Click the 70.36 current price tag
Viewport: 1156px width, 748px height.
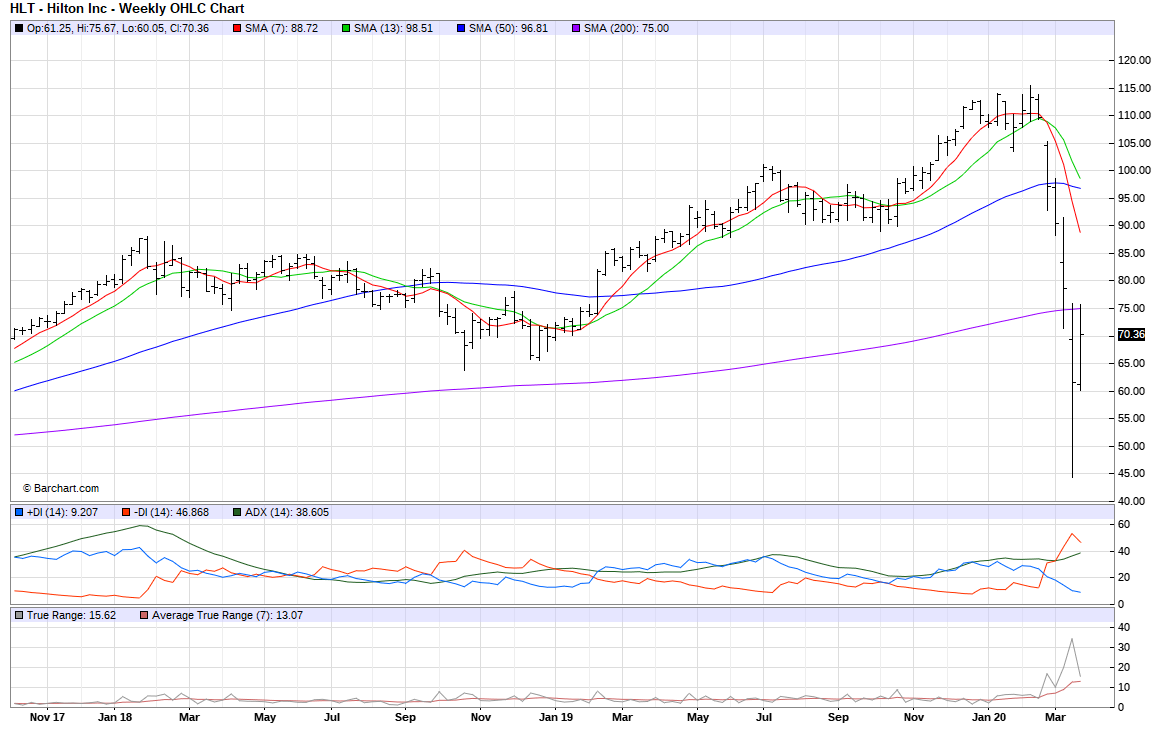pos(1131,335)
